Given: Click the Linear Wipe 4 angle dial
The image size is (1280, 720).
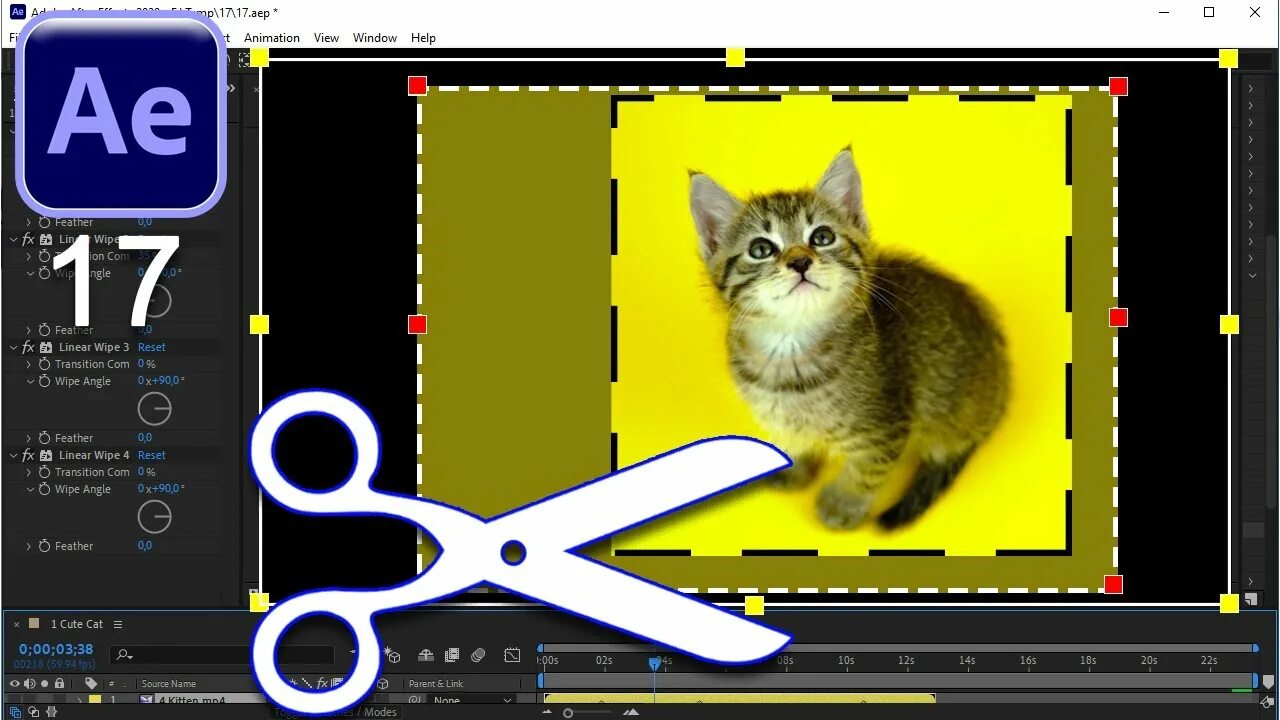Looking at the screenshot, I should pos(154,517).
